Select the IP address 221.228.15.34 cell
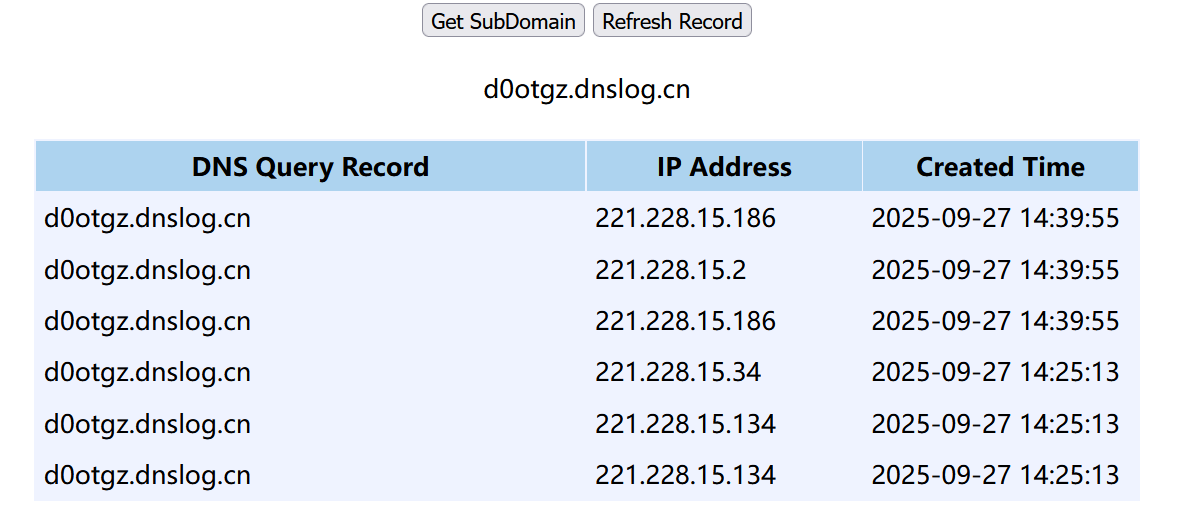The height and width of the screenshot is (513, 1179). 678,373
